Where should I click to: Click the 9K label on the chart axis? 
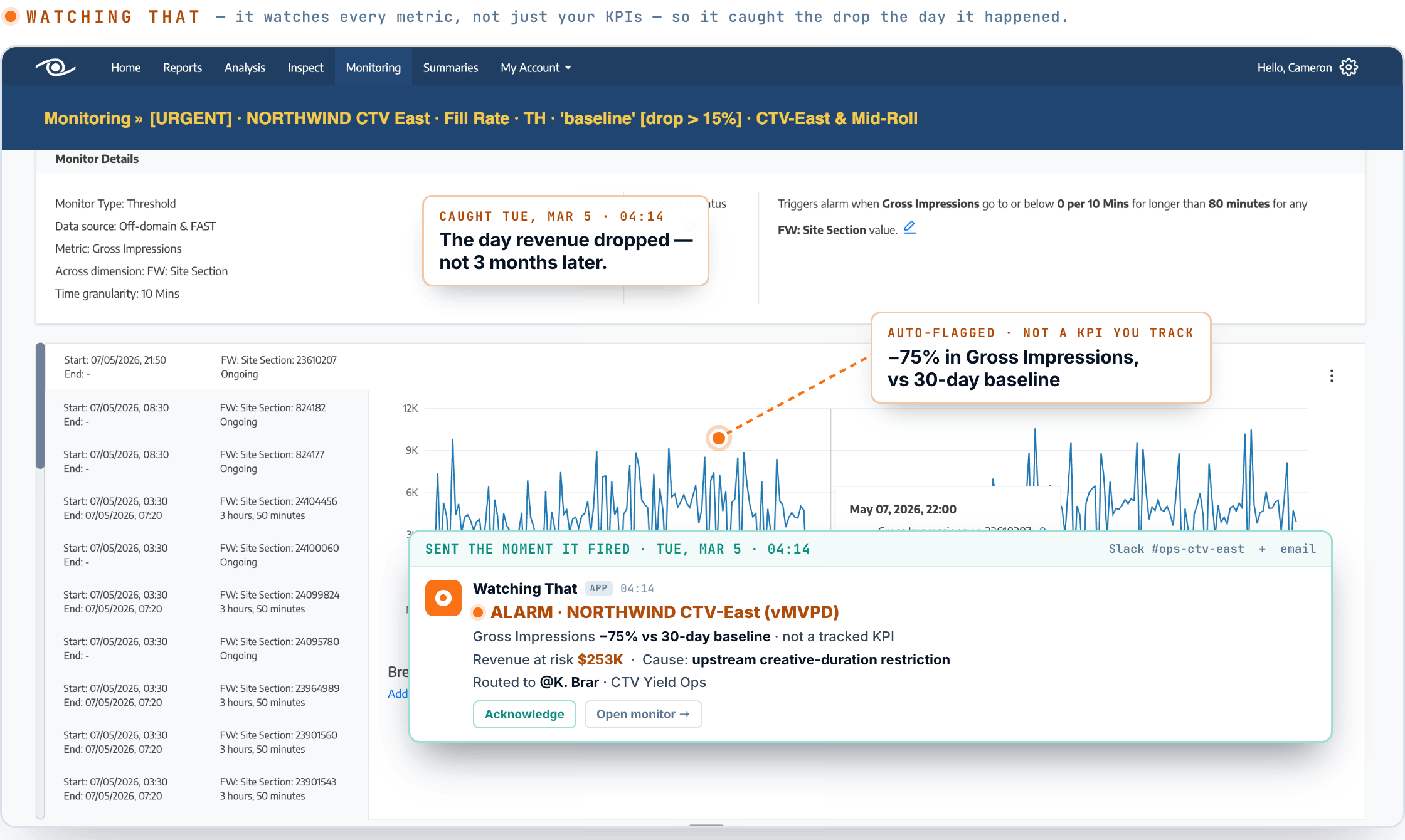(x=411, y=450)
